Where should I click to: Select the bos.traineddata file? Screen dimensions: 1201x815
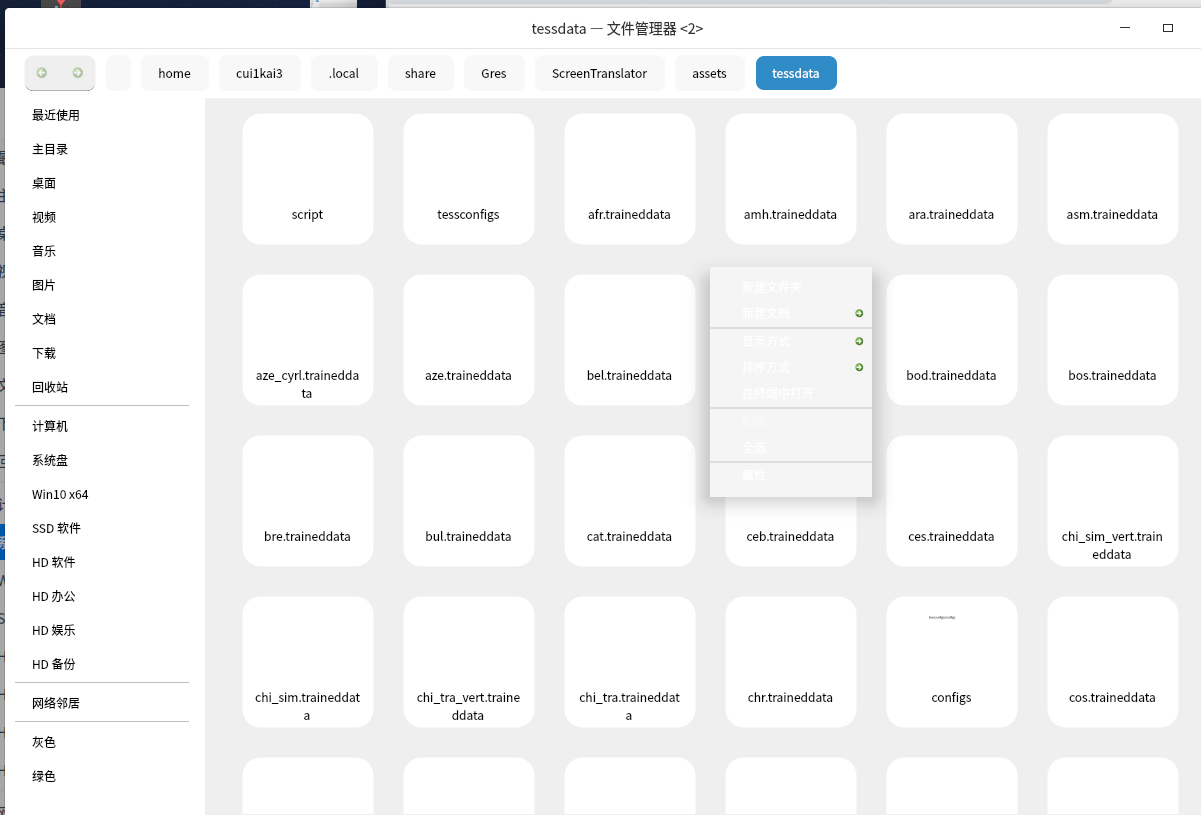(1112, 339)
